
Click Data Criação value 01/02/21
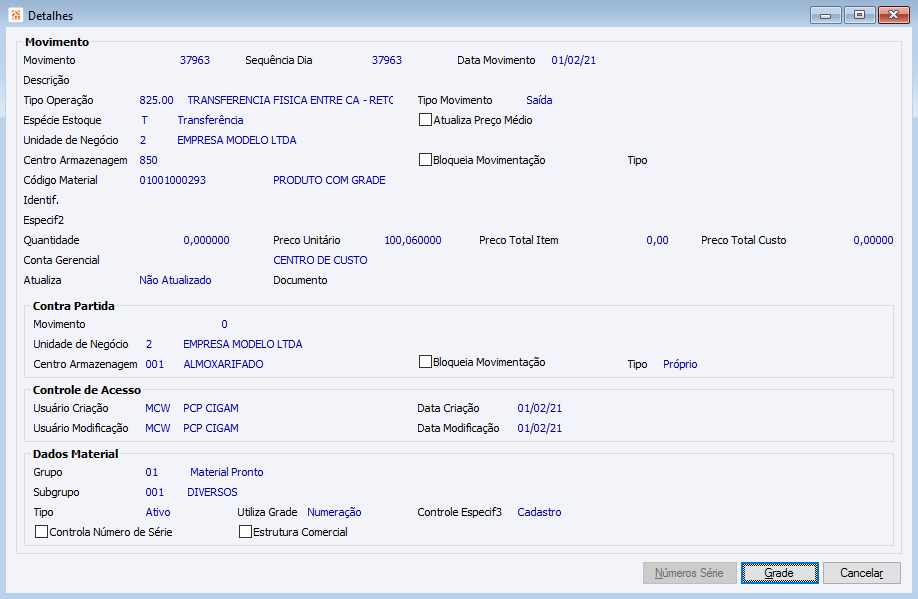[539, 408]
